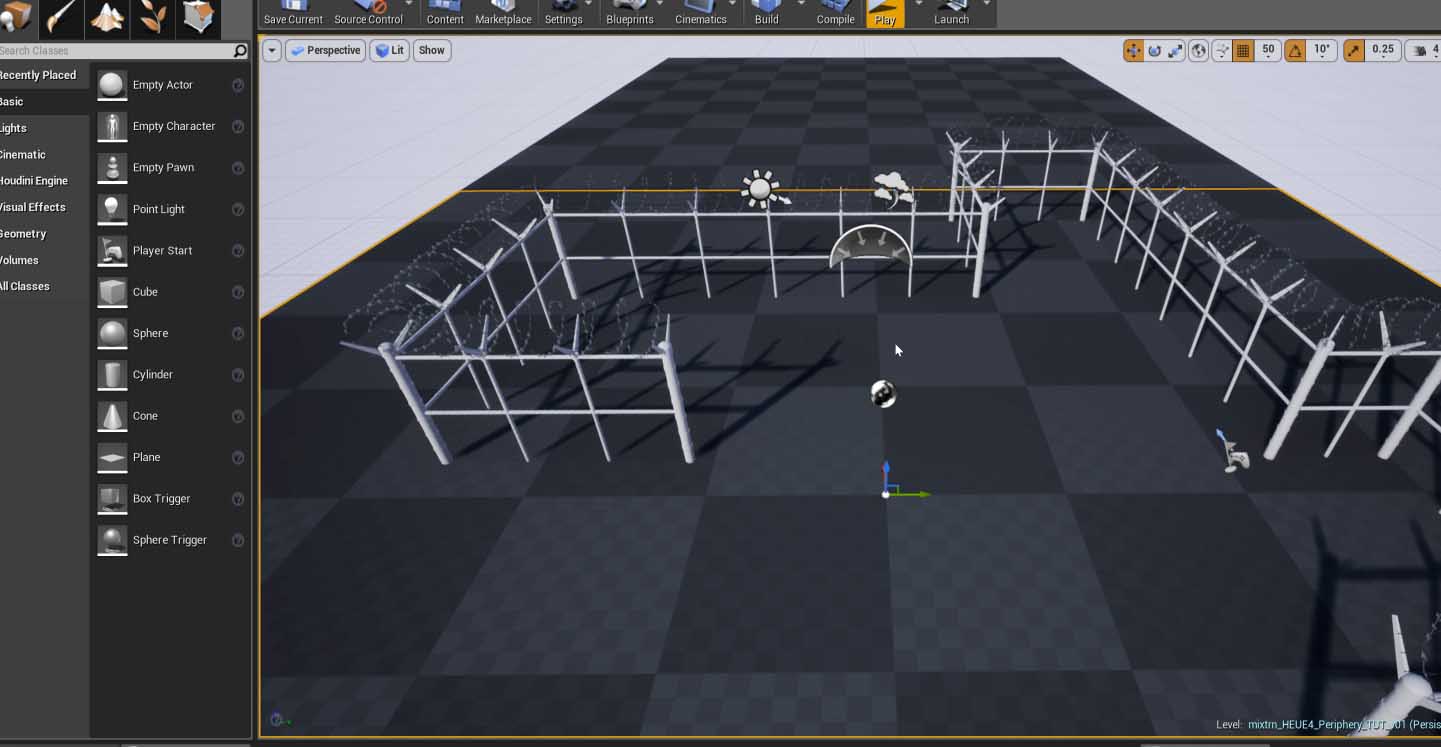Click the Show viewport button

tap(431, 50)
